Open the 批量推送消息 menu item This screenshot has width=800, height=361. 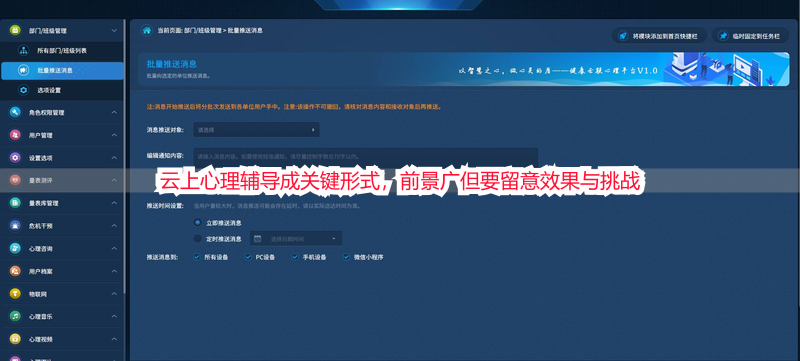pyautogui.click(x=62, y=70)
